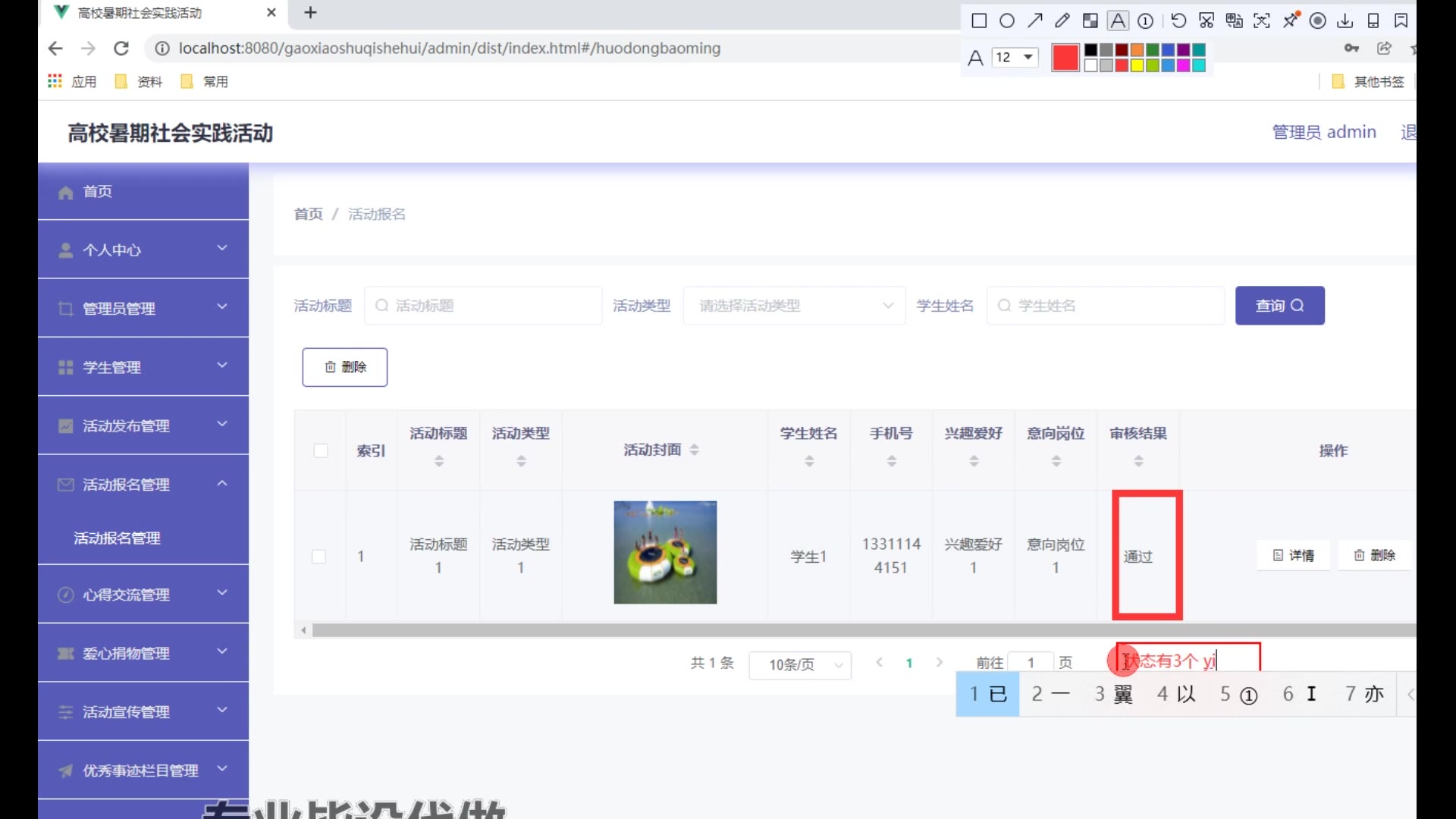
Task: Expand 活动发布管理 sidebar menu
Action: click(x=143, y=425)
